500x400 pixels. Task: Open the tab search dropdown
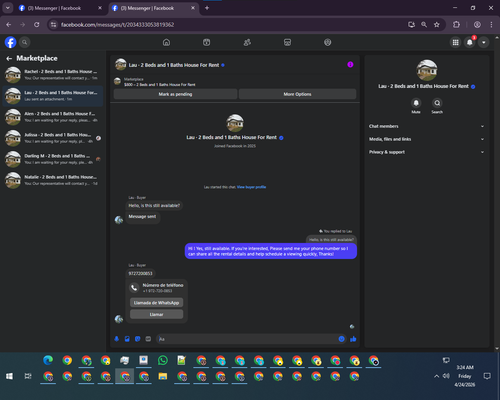click(x=7, y=8)
